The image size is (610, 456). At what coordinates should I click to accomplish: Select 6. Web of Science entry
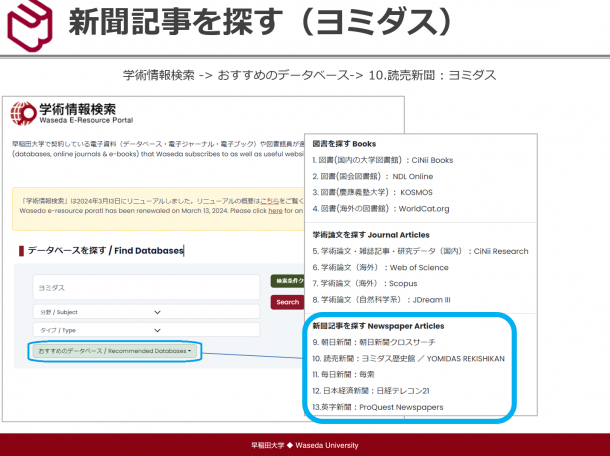380,268
